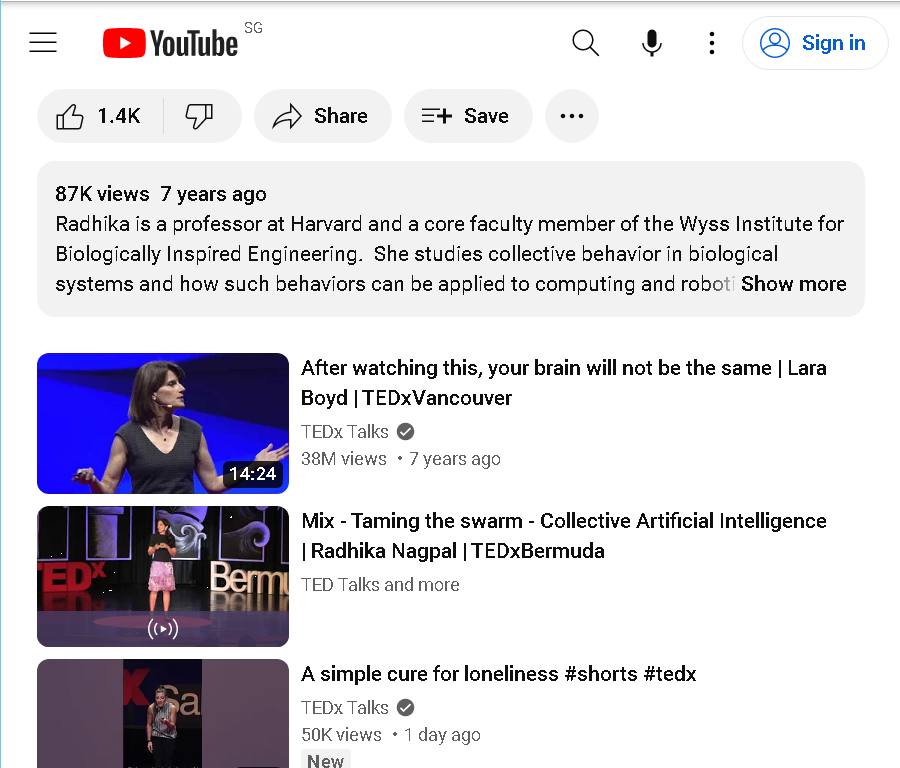This screenshot has width=900, height=768.
Task: Share this video
Action: click(323, 116)
